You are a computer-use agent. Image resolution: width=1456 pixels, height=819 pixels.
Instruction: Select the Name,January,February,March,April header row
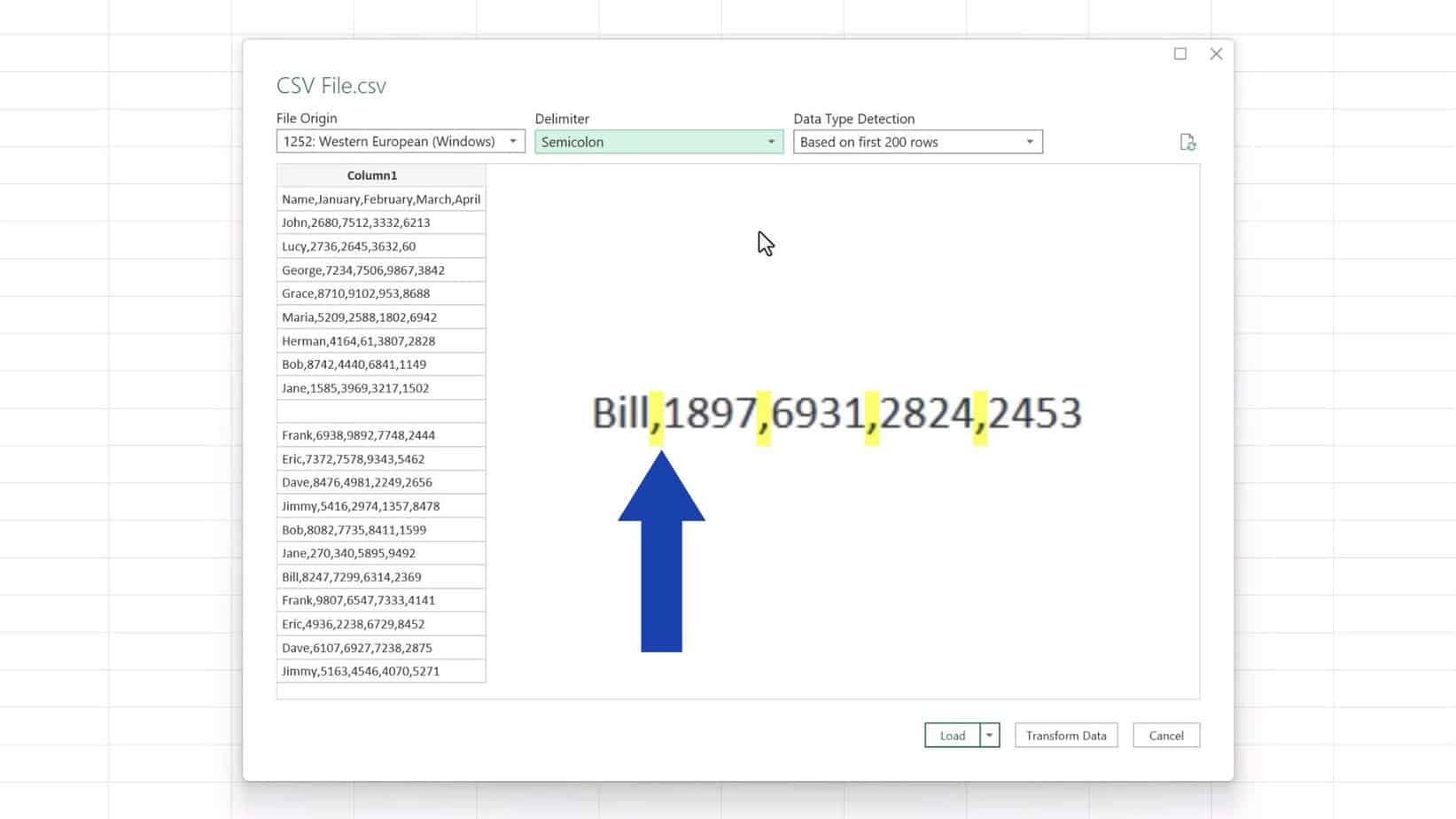(x=381, y=199)
